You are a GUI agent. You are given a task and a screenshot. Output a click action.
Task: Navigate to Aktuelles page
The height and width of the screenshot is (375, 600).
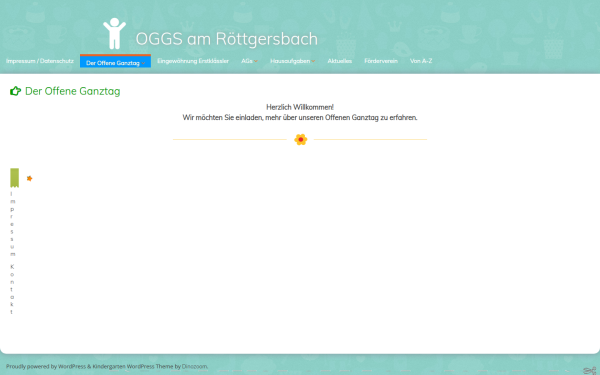click(339, 61)
